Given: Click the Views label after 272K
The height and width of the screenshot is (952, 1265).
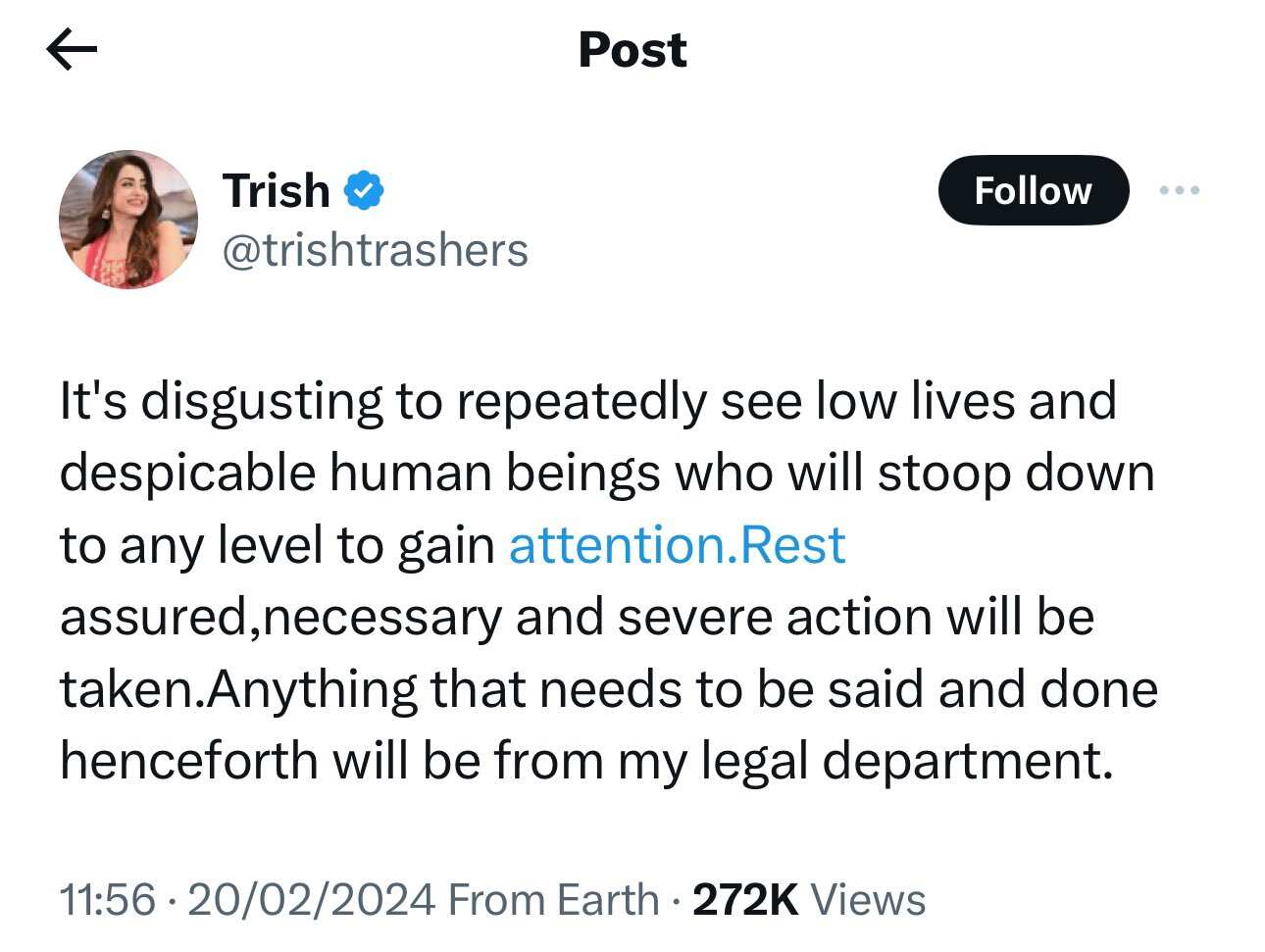Looking at the screenshot, I should [x=869, y=899].
